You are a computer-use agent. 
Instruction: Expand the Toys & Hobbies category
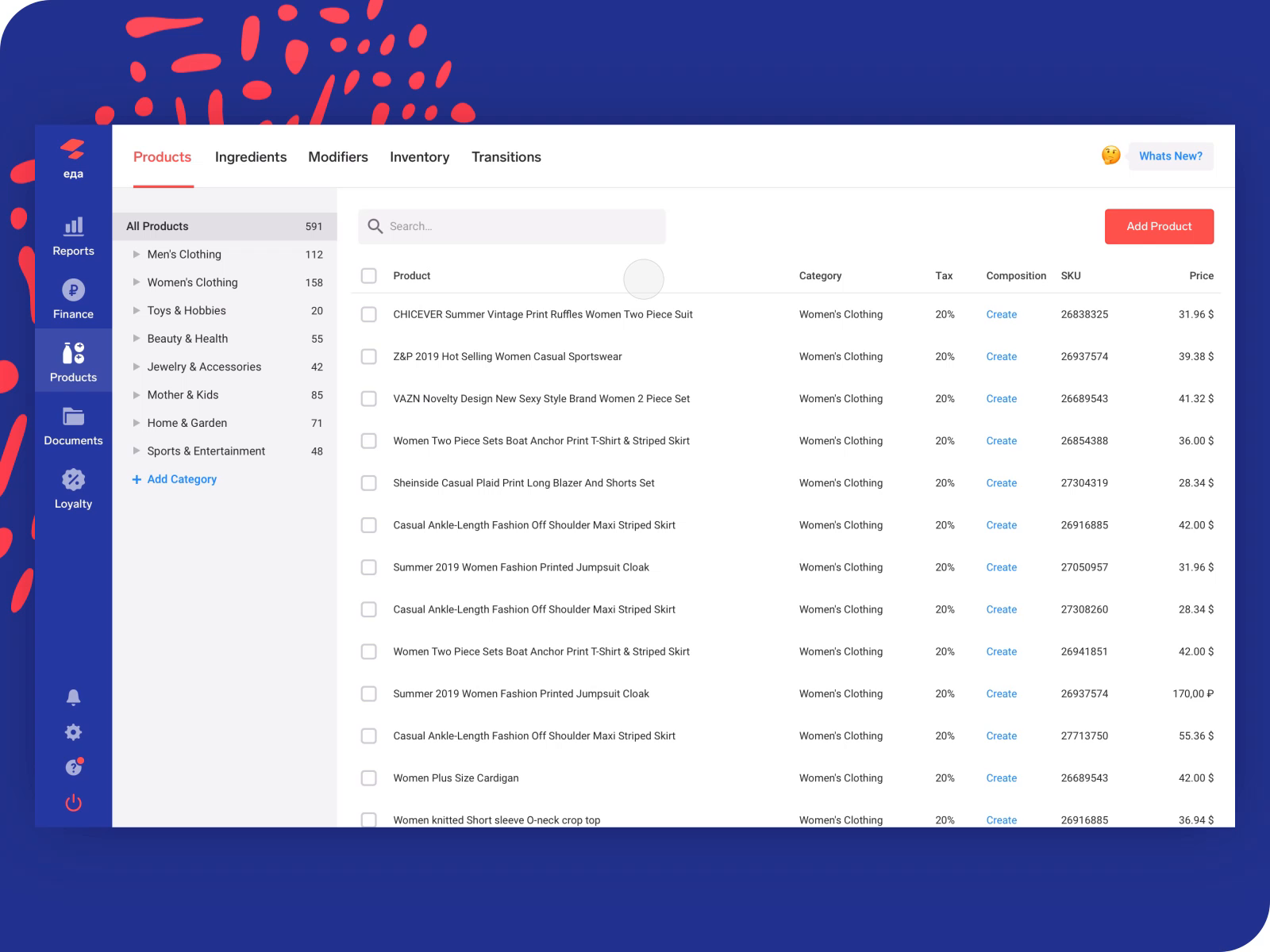click(136, 310)
